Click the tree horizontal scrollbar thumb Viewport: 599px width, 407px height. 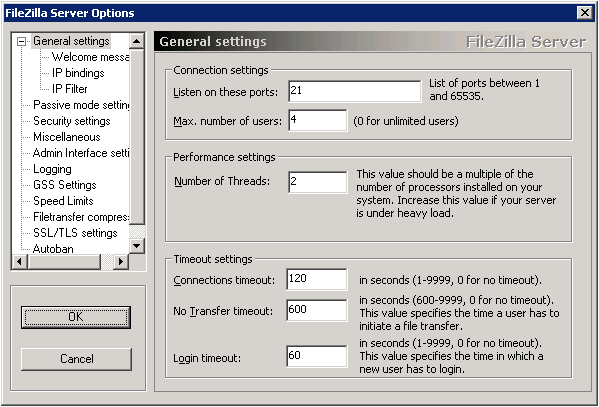pos(64,262)
